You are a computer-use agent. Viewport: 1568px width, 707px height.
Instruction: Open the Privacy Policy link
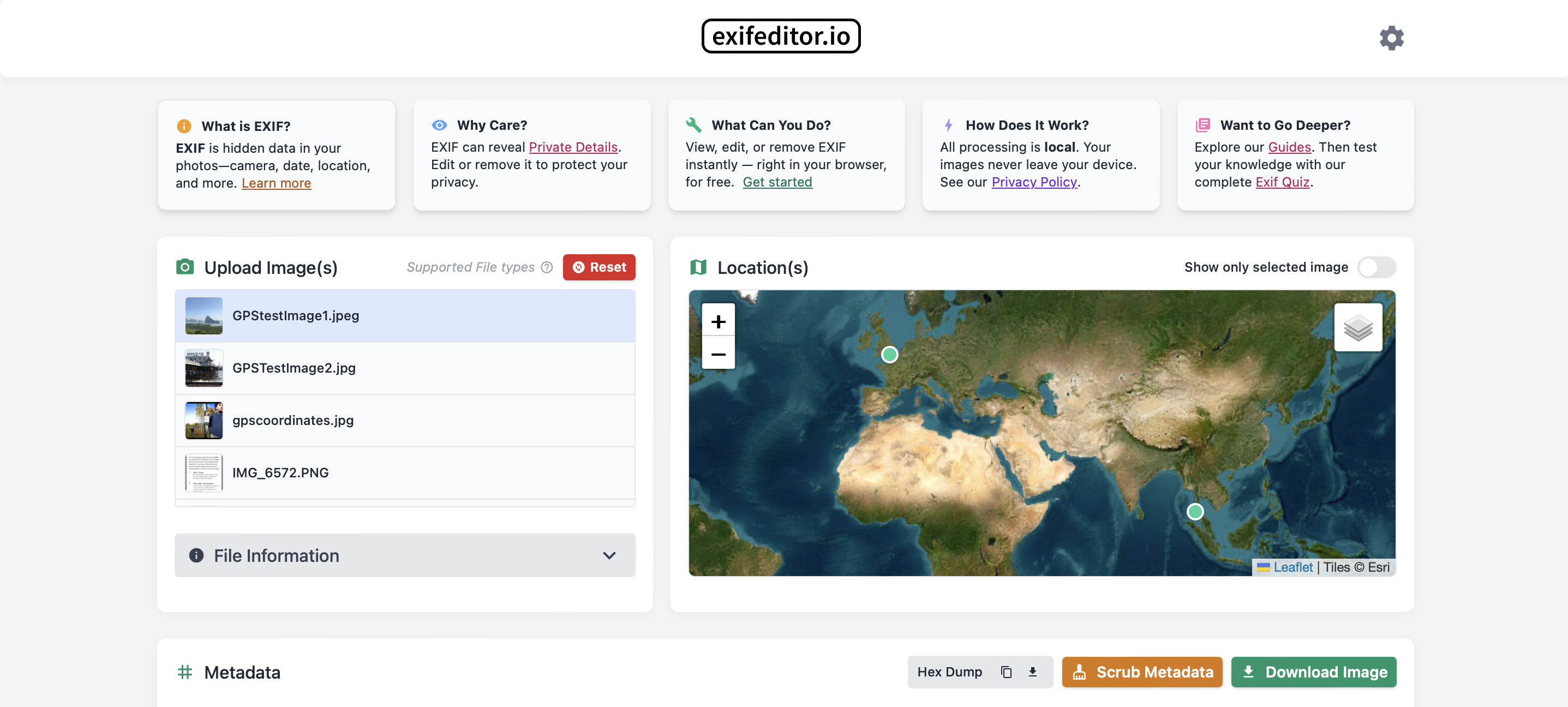pyautogui.click(x=1034, y=182)
